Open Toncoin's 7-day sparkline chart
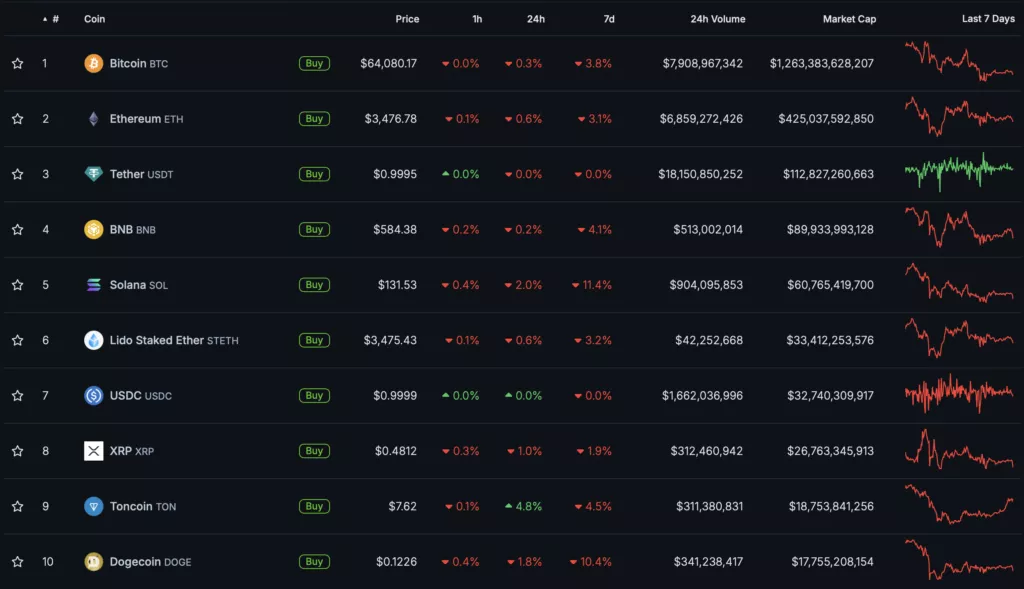The height and width of the screenshot is (589, 1024). point(959,504)
